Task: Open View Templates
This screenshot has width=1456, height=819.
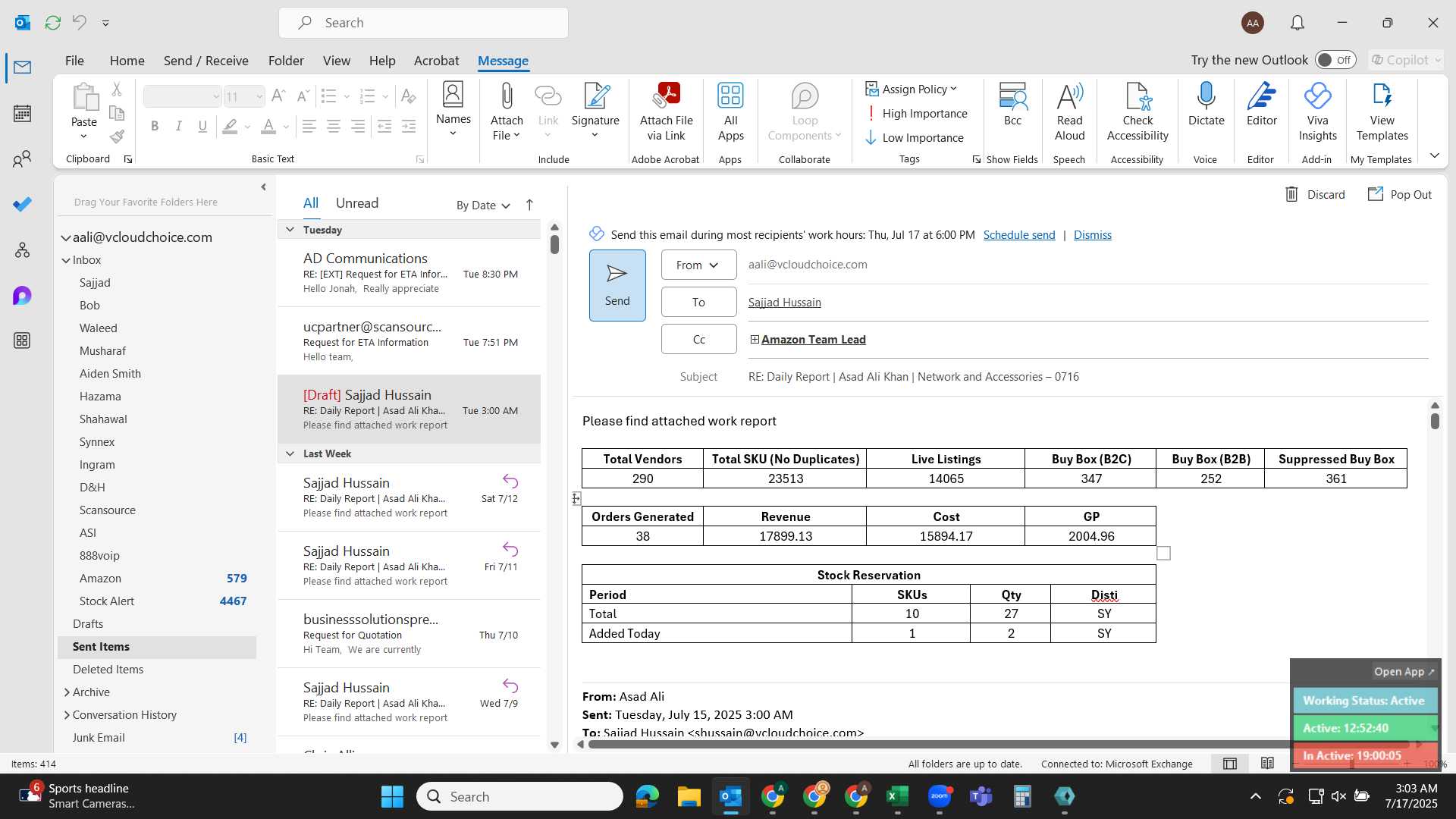Action: point(1382,111)
